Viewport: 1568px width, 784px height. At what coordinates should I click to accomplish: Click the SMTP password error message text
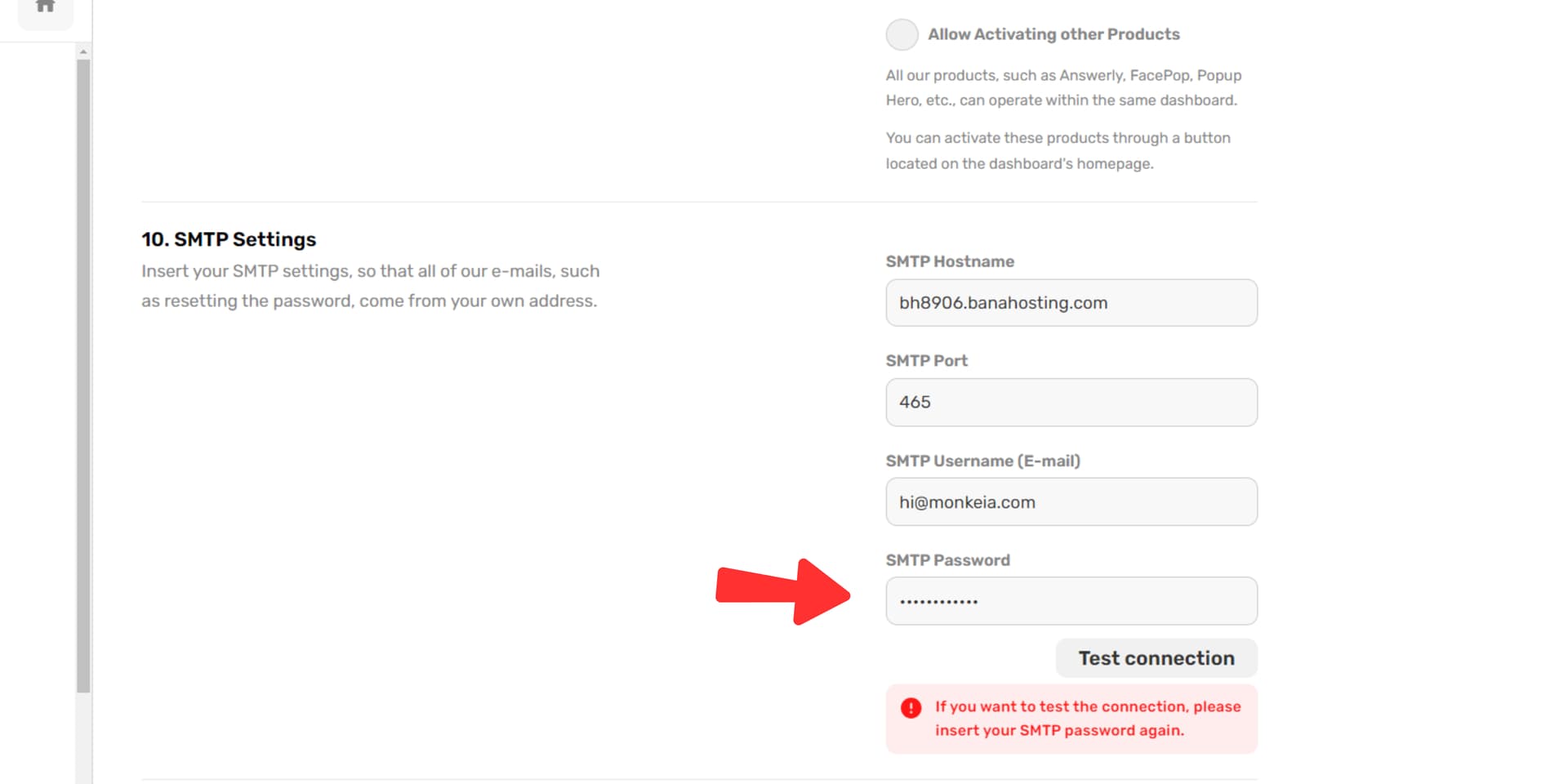(1088, 719)
